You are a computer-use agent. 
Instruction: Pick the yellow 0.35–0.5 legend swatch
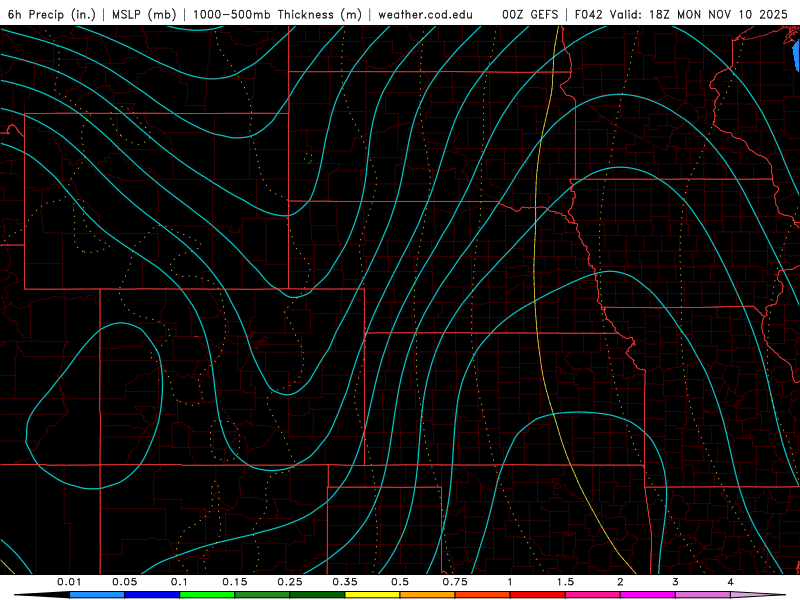tap(372, 595)
